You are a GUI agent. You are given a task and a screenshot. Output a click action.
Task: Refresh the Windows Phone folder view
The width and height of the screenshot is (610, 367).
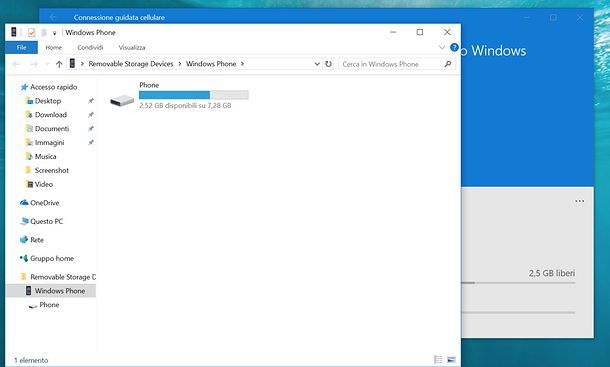(329, 64)
